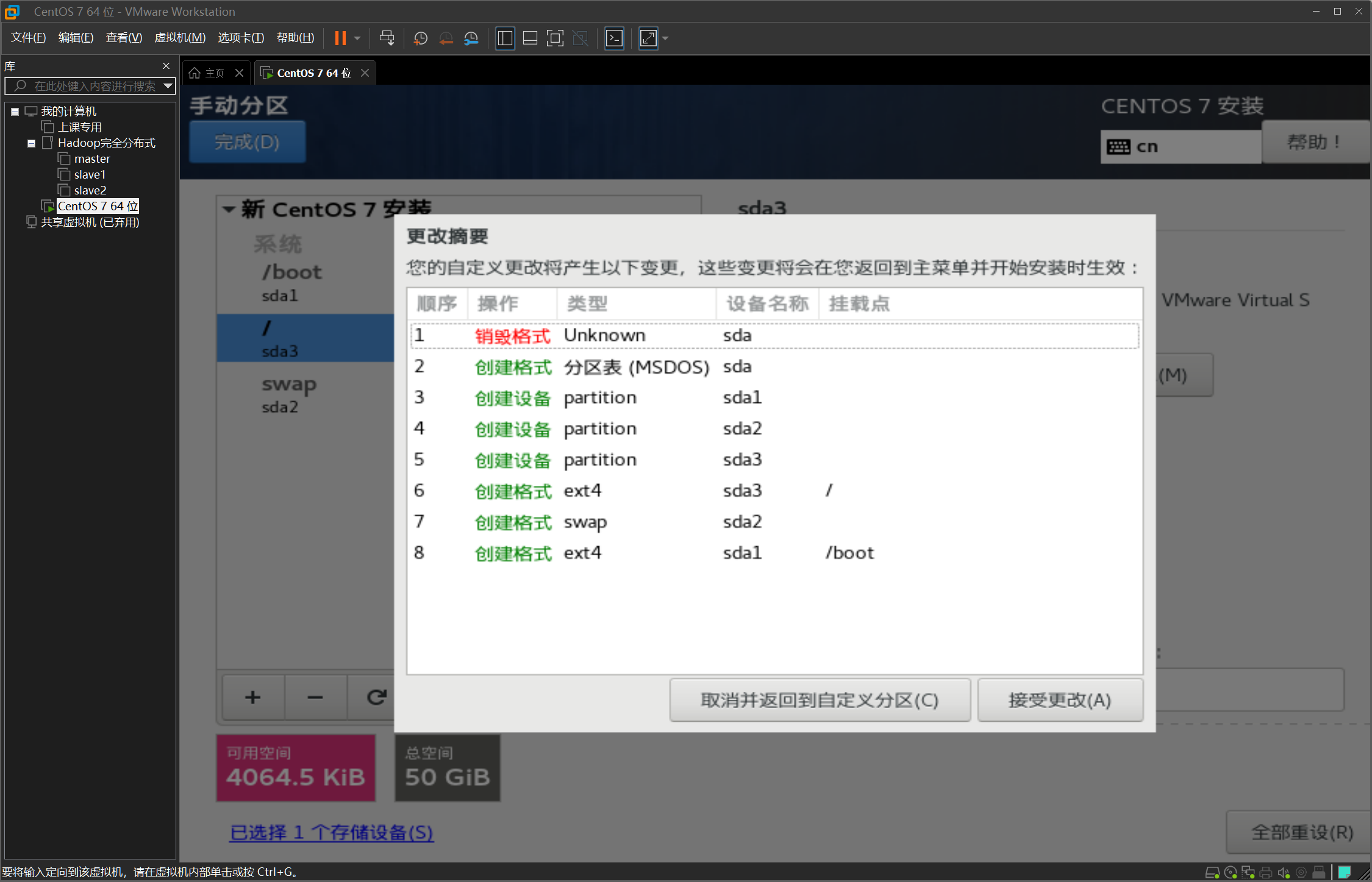Select the master virtual machine

[x=91, y=159]
